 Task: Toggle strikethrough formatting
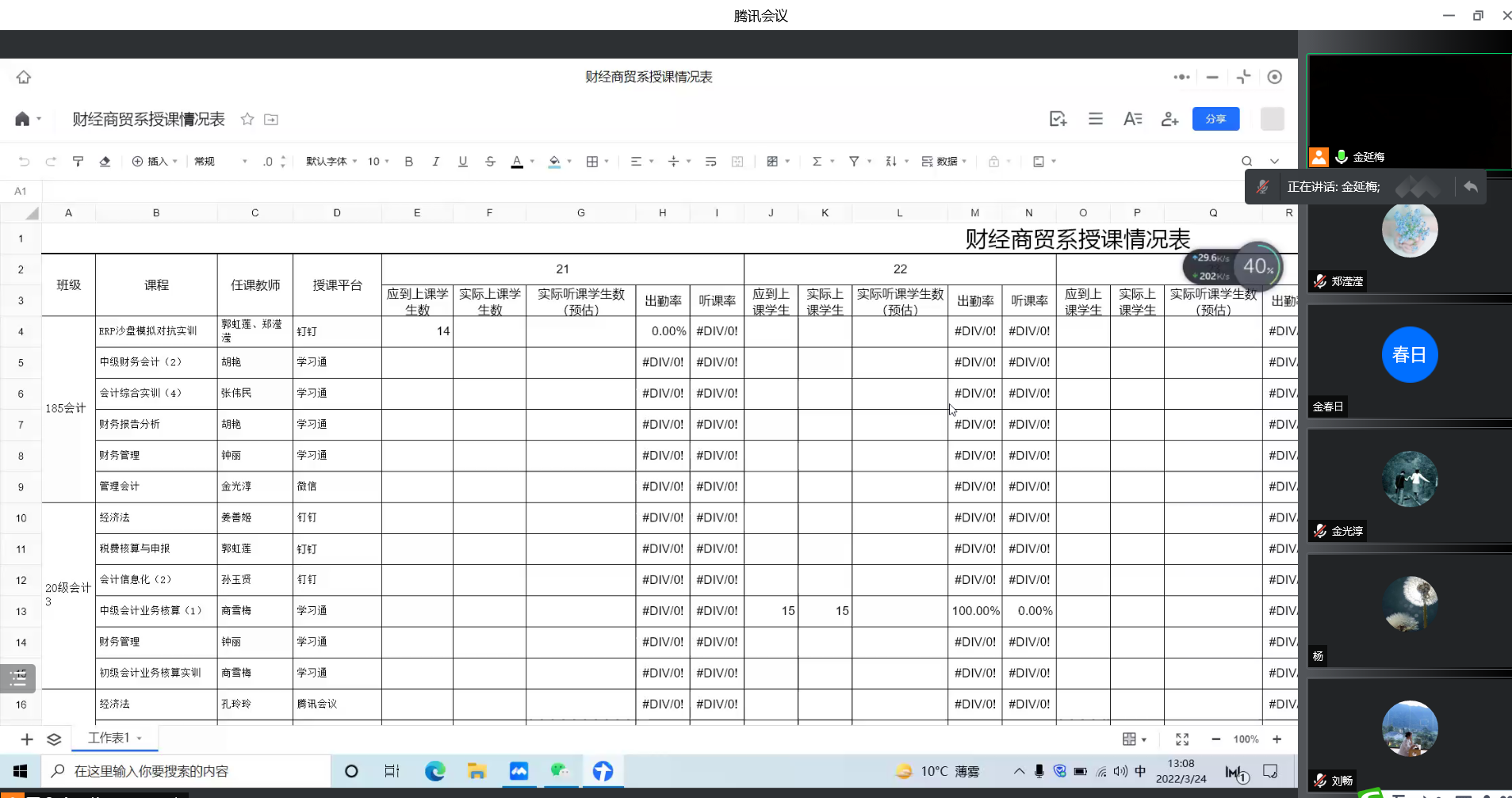coord(490,162)
